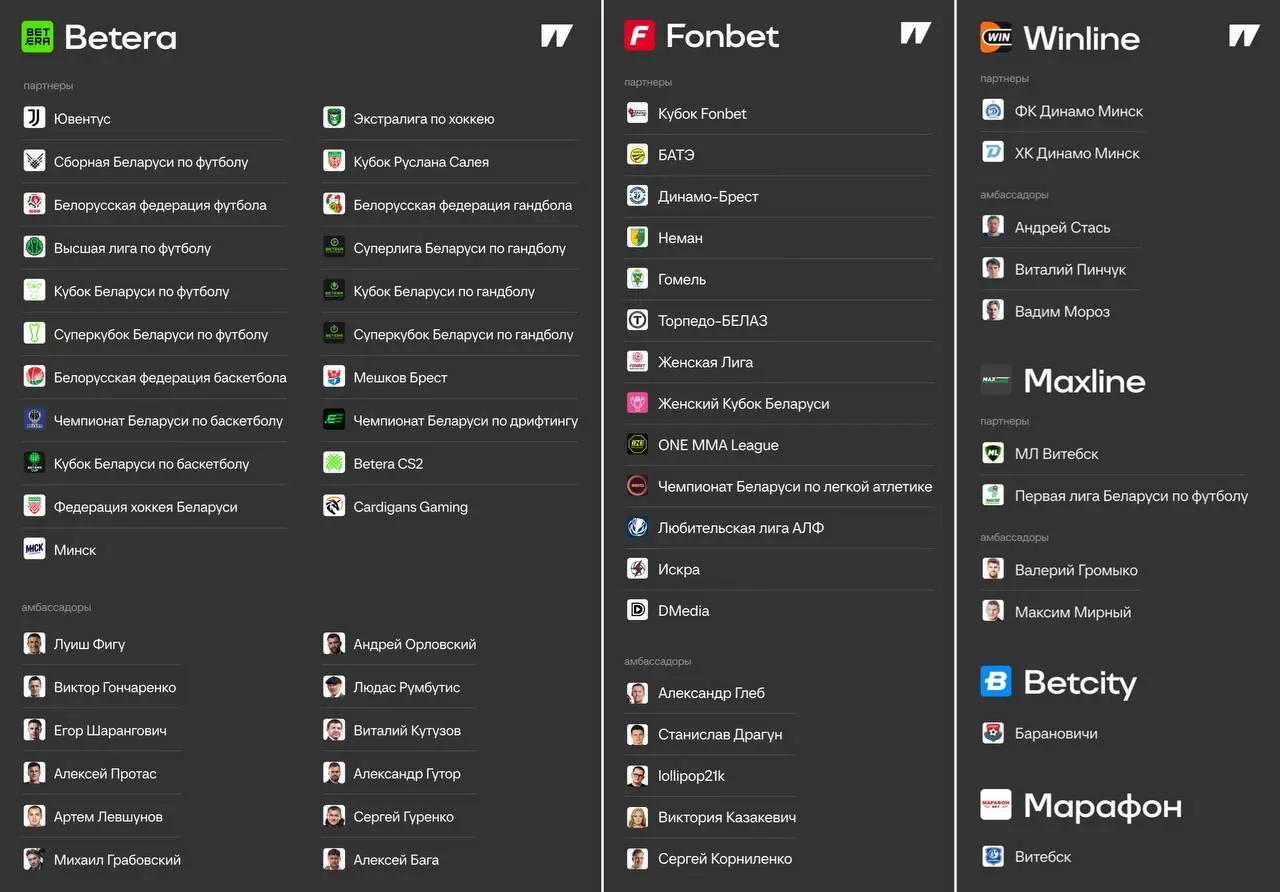The image size is (1280, 892).
Task: Click the ФК Динамо Минск crest icon
Action: pyautogui.click(x=993, y=111)
